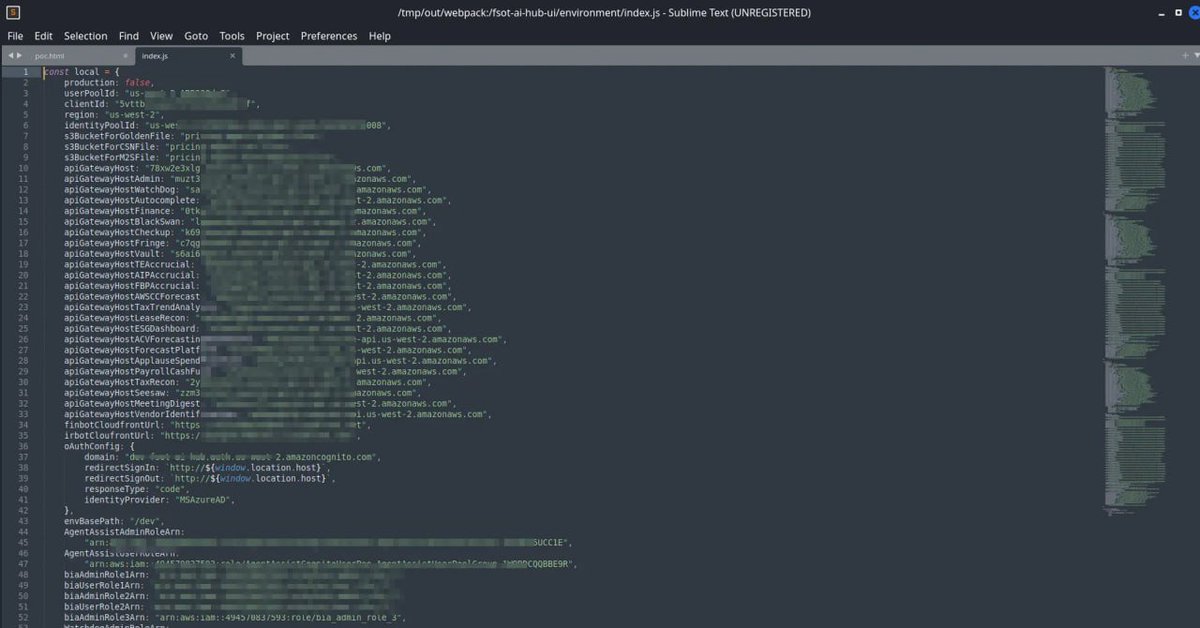Click the "biaAdminRole3Arn" key
This screenshot has width=1200, height=628.
coord(106,617)
